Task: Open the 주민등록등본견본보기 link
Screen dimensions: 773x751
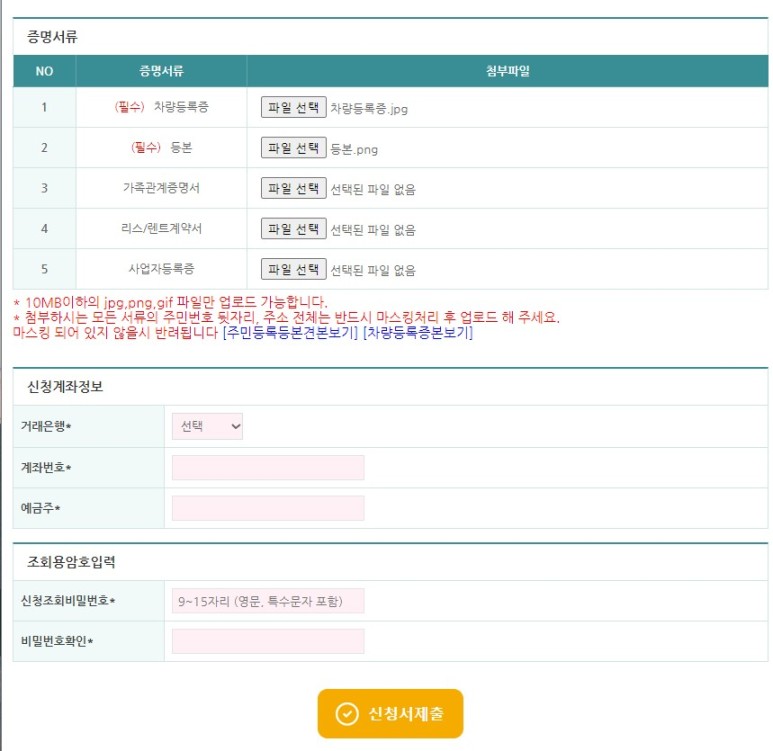Action: (290, 332)
